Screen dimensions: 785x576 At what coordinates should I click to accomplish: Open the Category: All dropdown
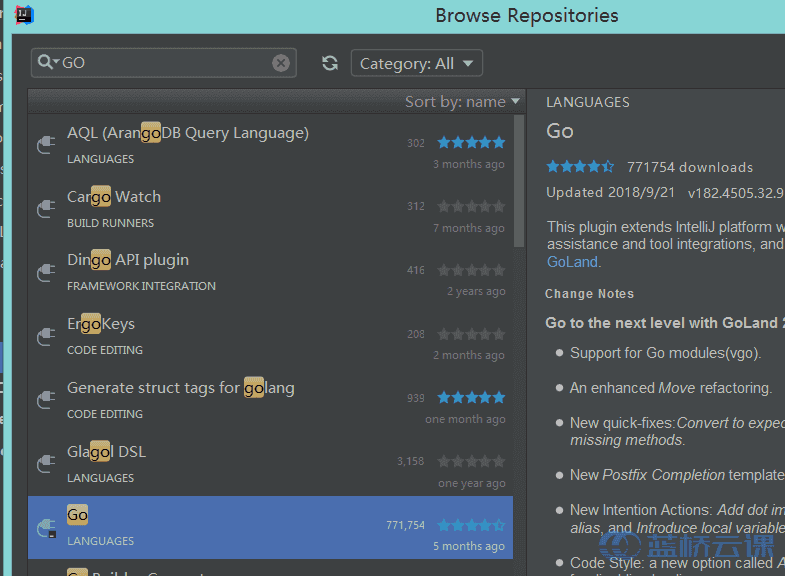pyautogui.click(x=417, y=63)
